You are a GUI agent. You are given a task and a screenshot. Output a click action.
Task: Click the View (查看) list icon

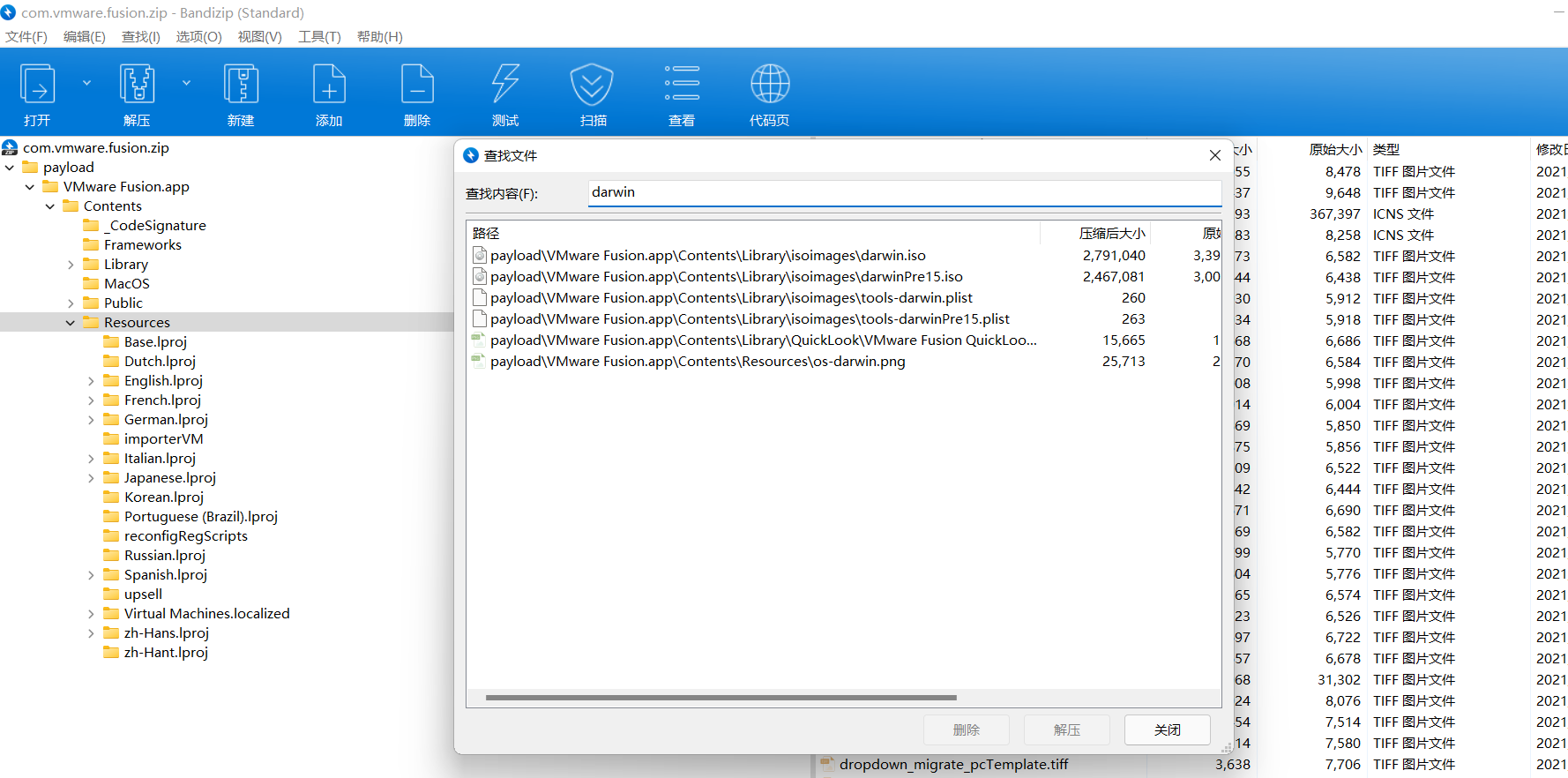(682, 86)
